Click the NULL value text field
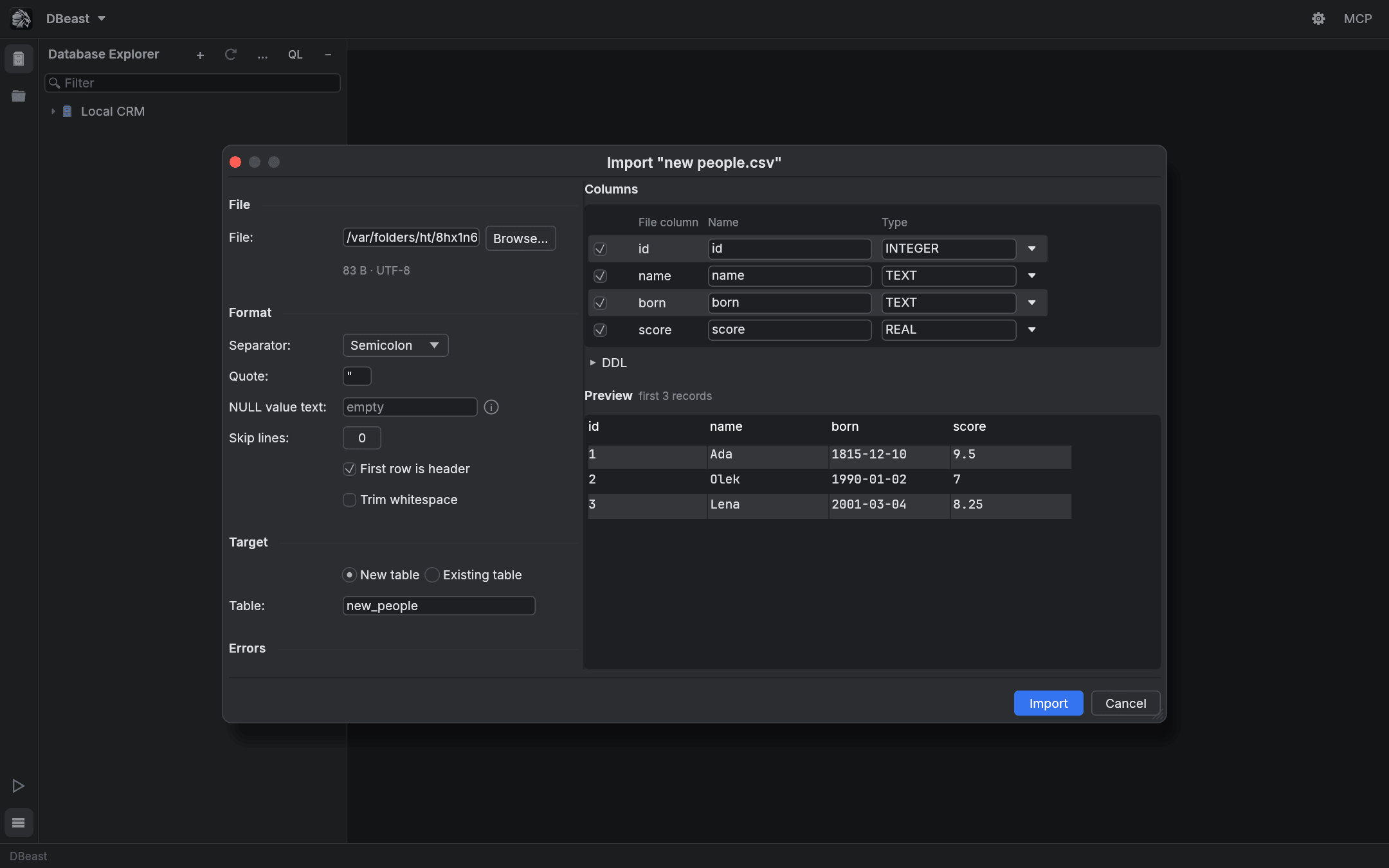1389x868 pixels. 410,407
